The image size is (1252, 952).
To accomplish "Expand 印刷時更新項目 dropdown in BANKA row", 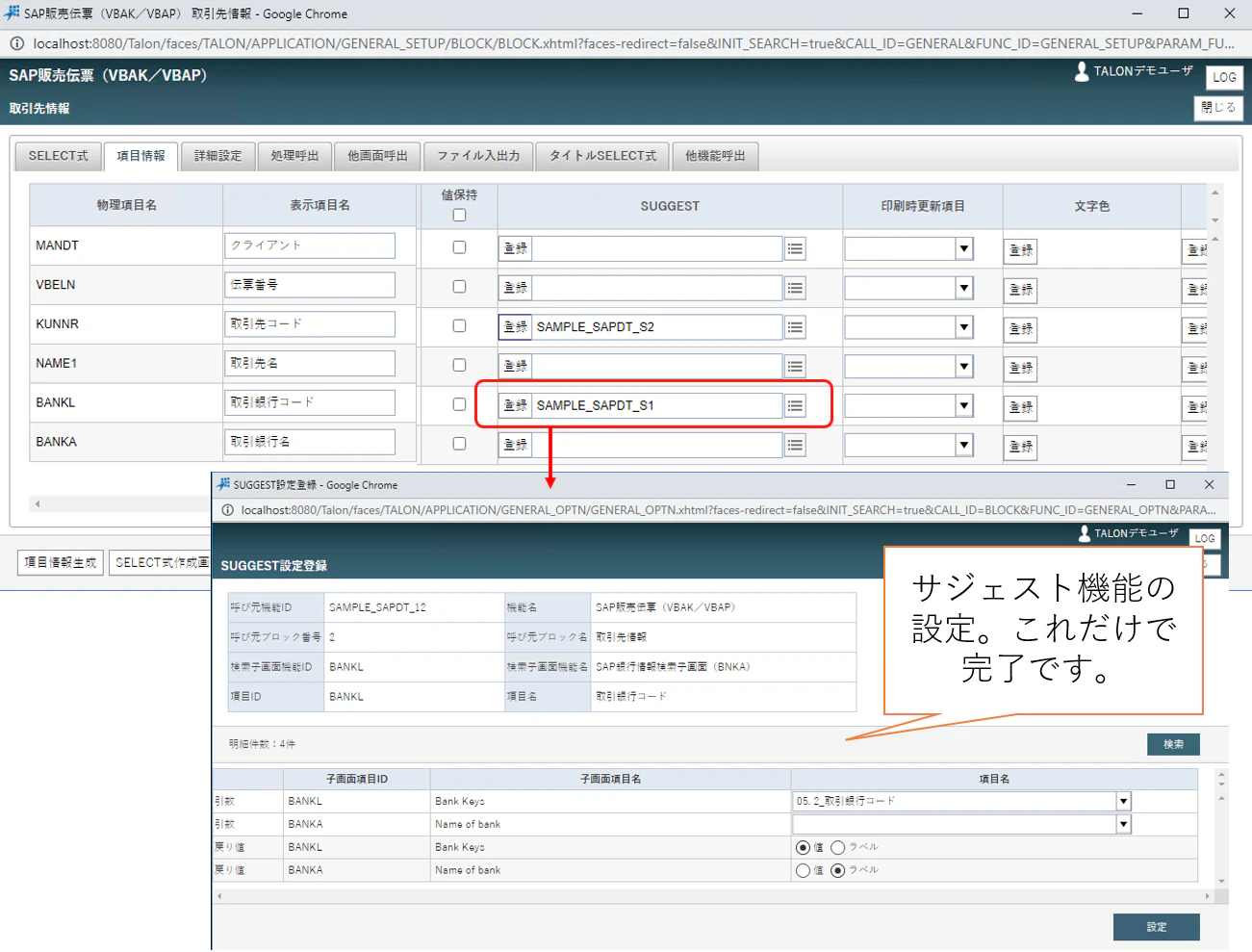I will [x=963, y=445].
